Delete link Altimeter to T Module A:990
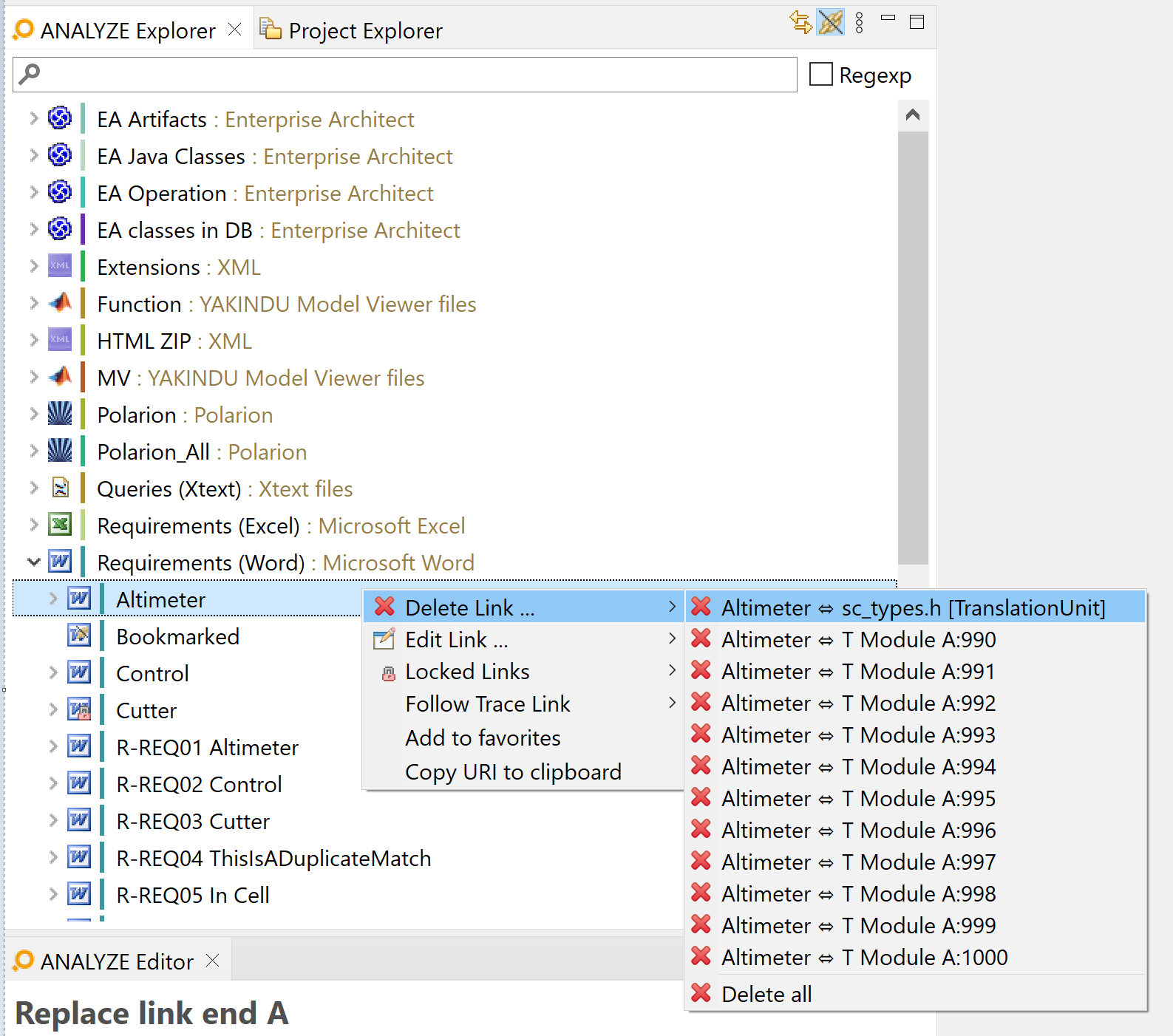The height and width of the screenshot is (1036, 1173). coord(916,639)
